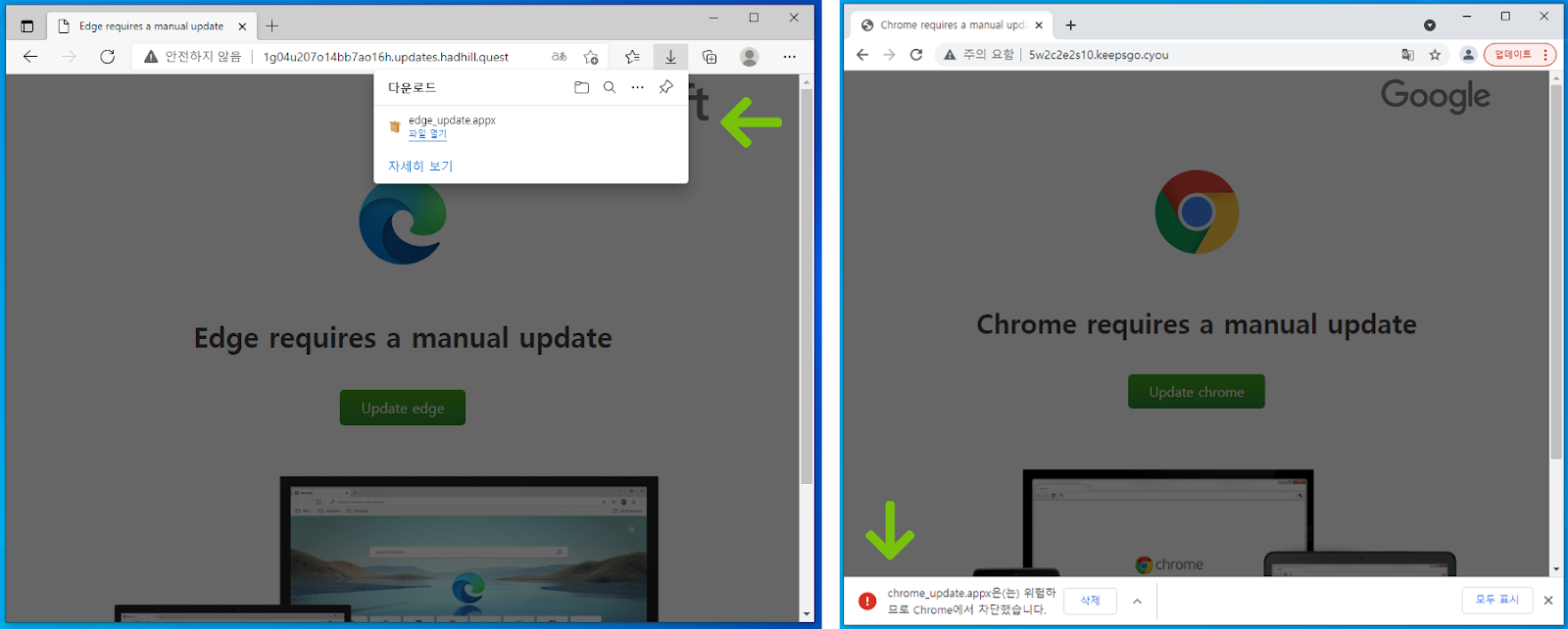Click the red Chrome update button

click(x=1519, y=55)
